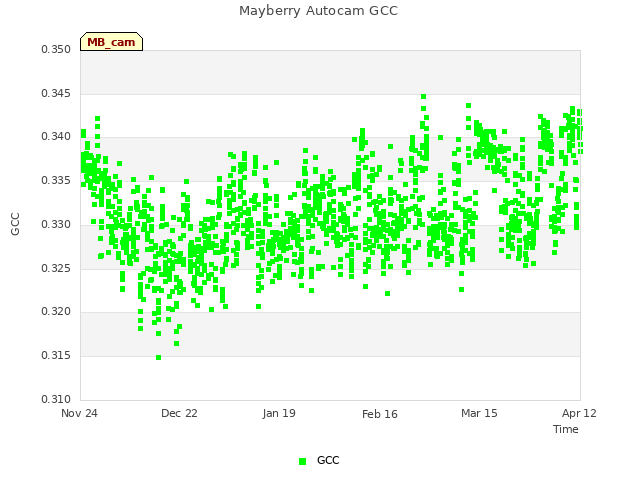This screenshot has width=640, height=480.
Task: Select the 0.320 y-axis tick label
Action: [x=56, y=311]
